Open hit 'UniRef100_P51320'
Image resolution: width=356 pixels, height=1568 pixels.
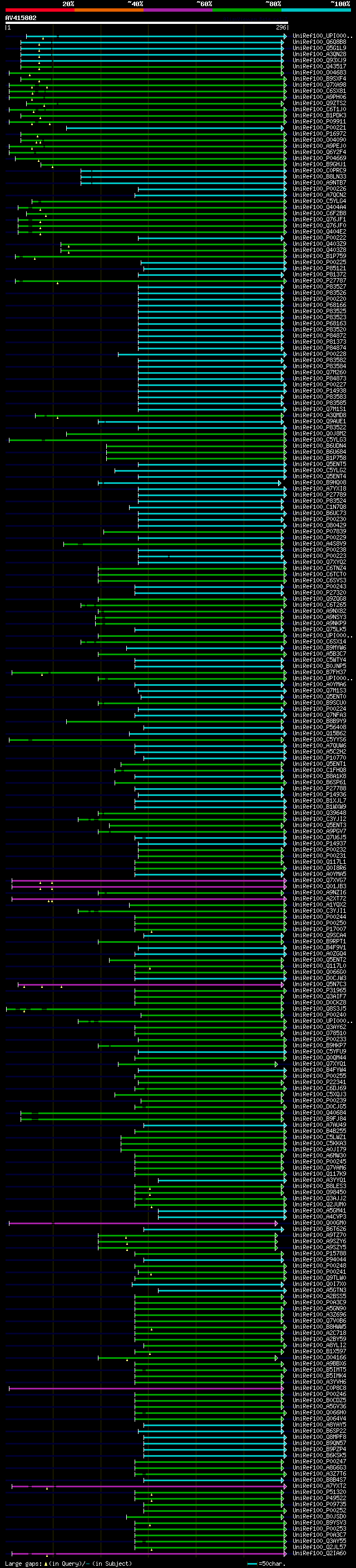(x=319, y=1492)
